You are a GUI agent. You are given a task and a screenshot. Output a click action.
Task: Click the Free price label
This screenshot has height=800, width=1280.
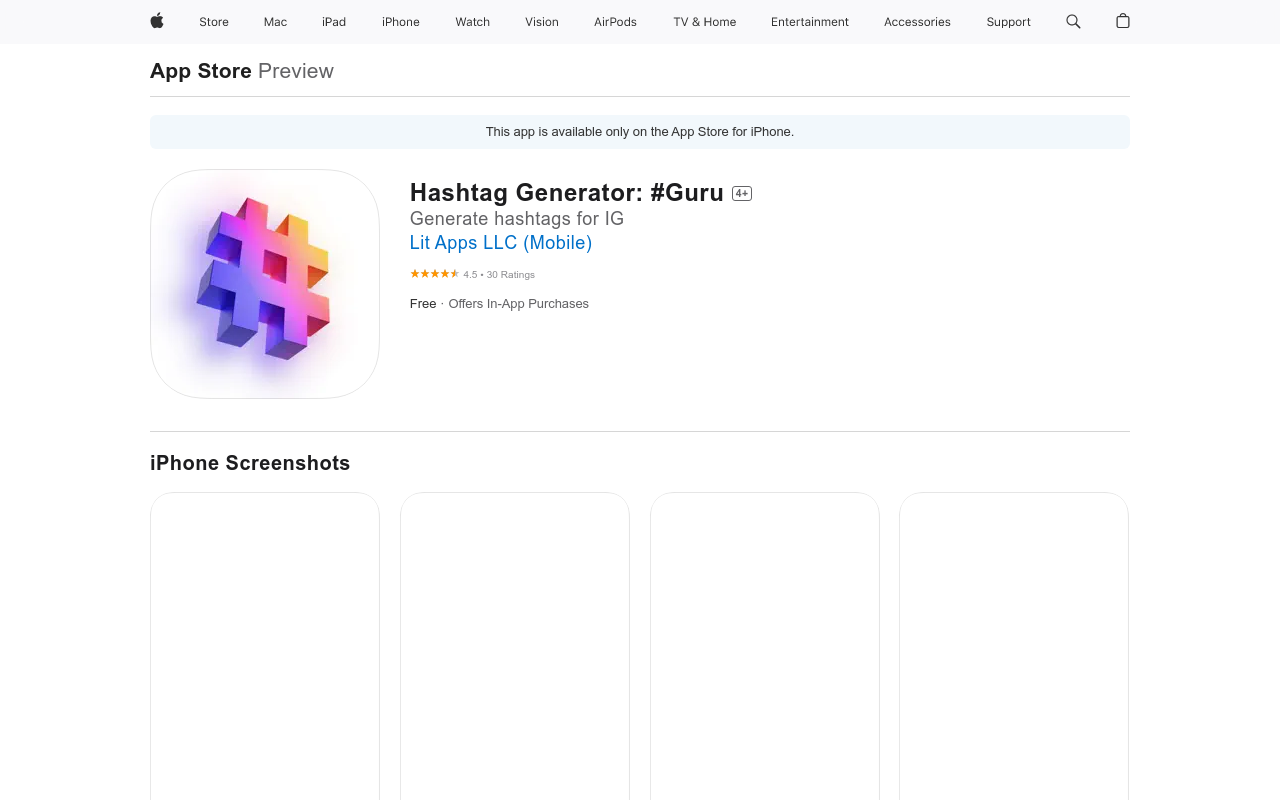[423, 304]
